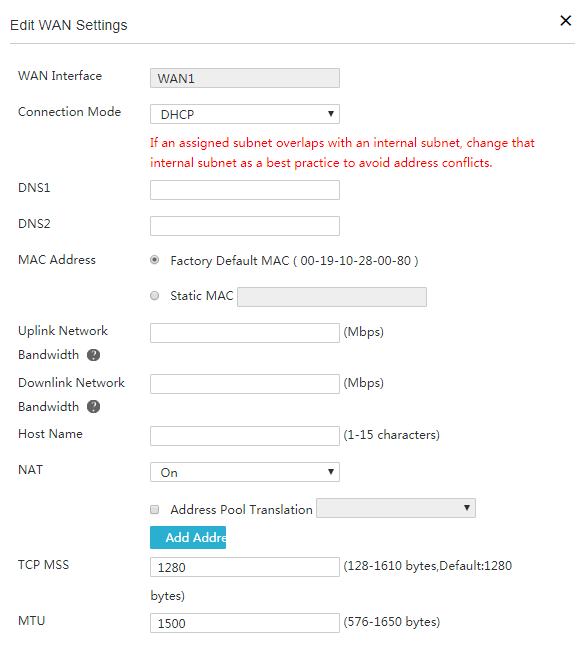Viewport: 586px width, 647px height.
Task: Click the help icon beside Downlink Network Bandwidth
Action: click(93, 407)
